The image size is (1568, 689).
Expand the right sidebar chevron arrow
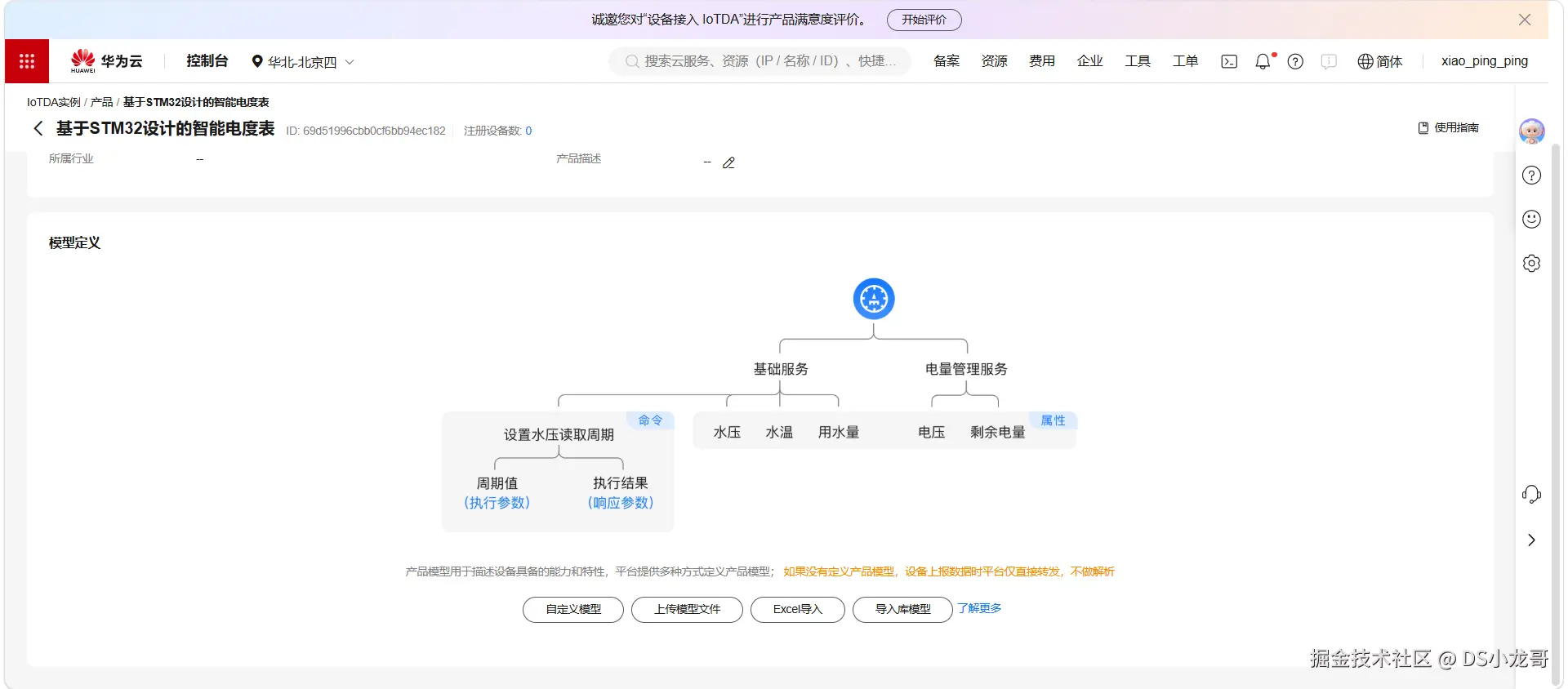click(x=1531, y=540)
